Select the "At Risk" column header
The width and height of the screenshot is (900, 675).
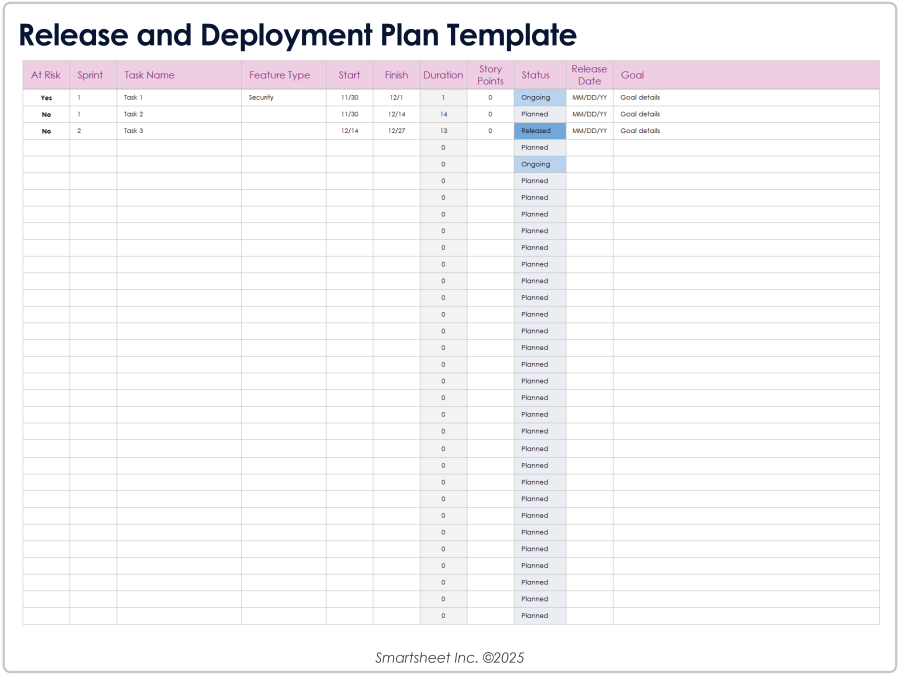point(45,74)
